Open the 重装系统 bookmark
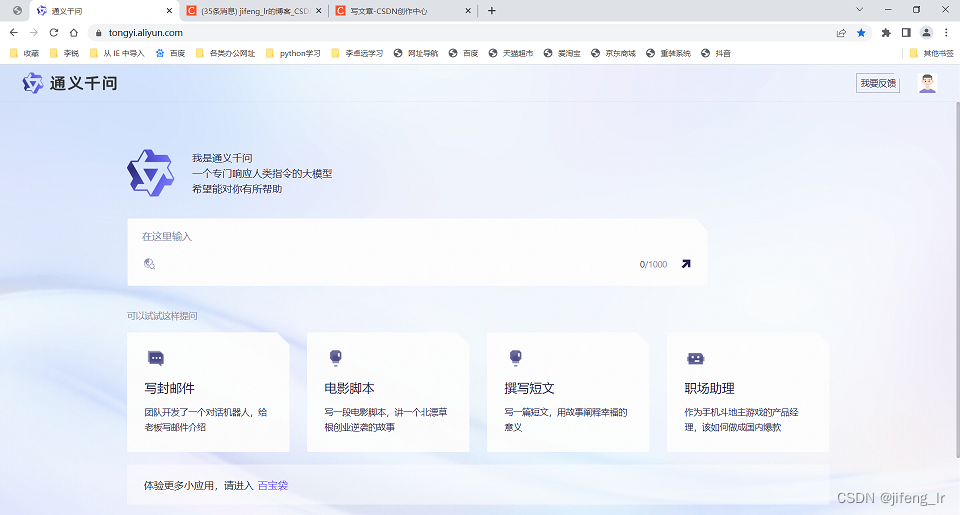The height and width of the screenshot is (515, 960). click(668, 53)
